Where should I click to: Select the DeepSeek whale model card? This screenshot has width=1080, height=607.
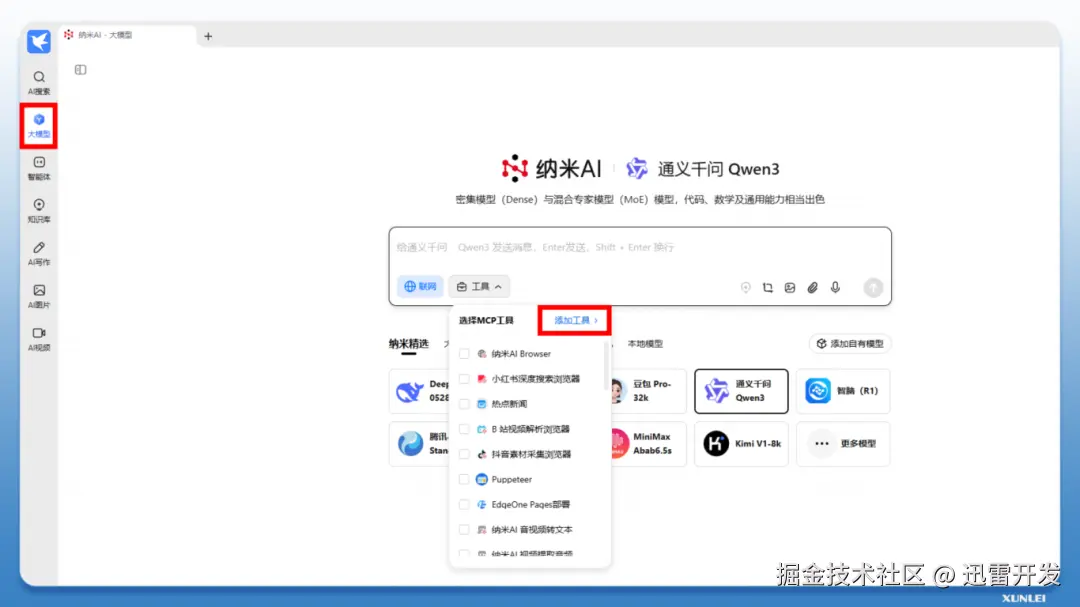coord(419,391)
